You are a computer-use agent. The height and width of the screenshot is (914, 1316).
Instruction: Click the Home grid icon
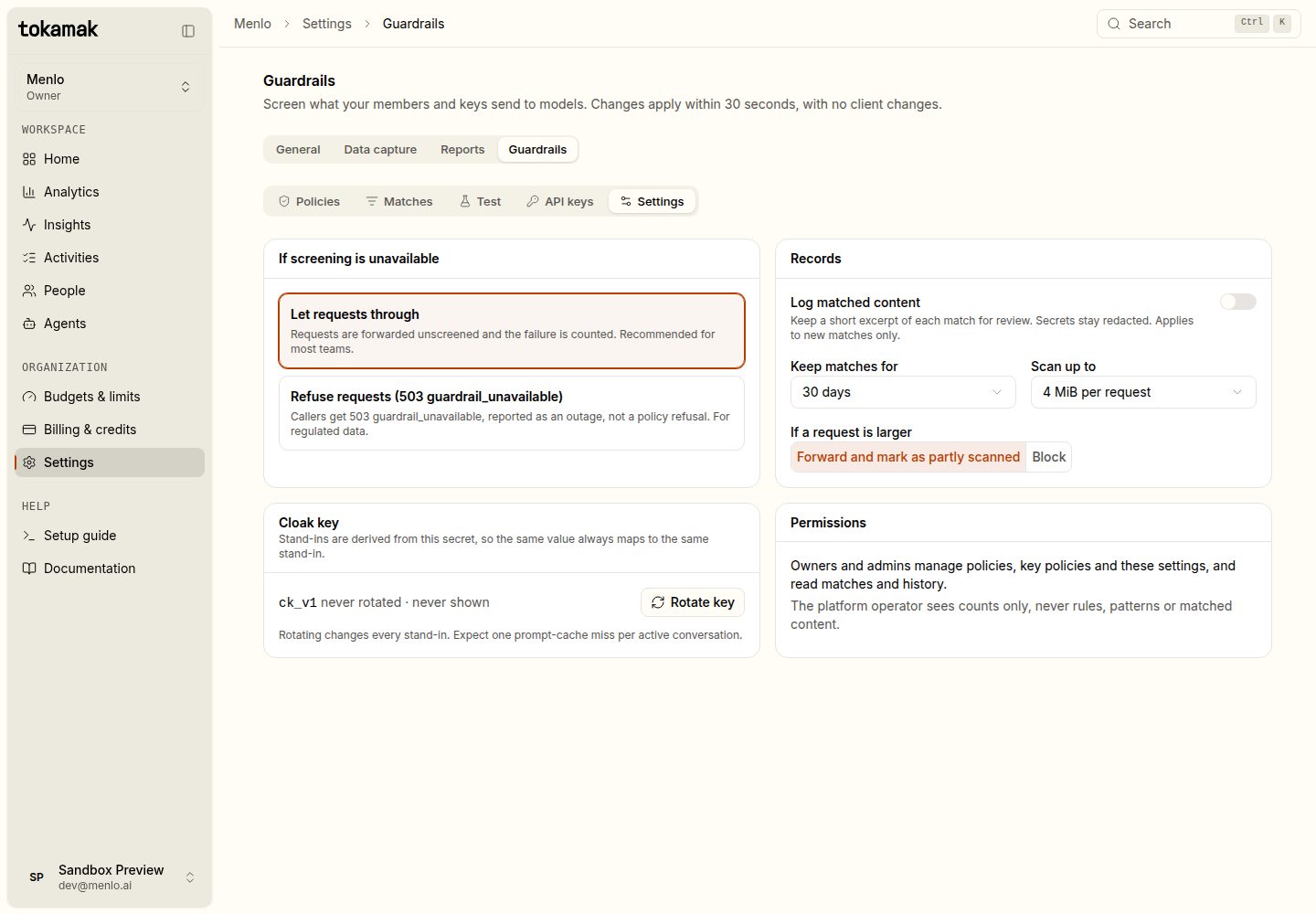pos(29,159)
